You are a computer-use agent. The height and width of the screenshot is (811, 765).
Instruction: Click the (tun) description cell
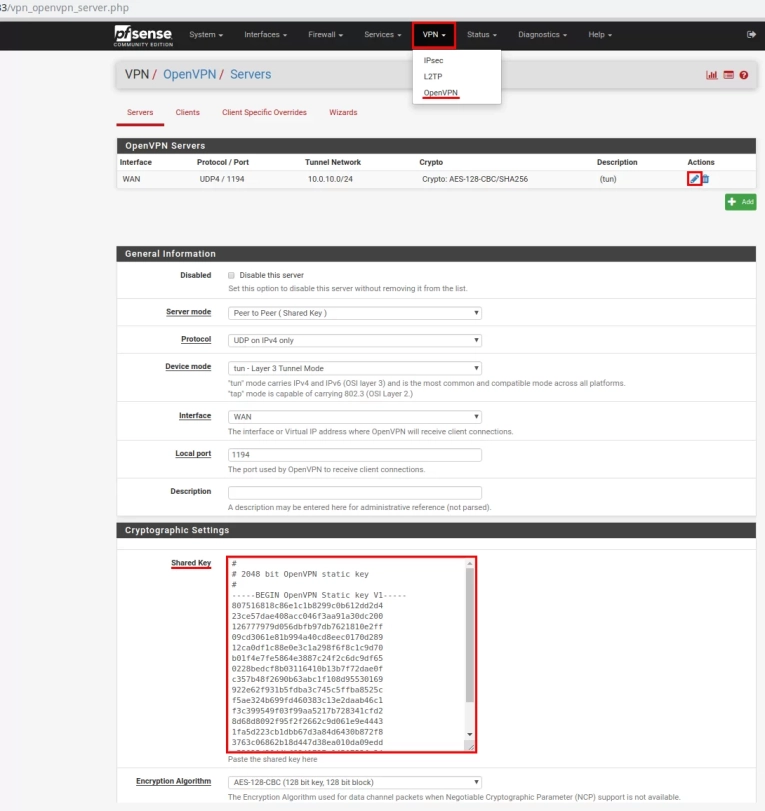click(608, 179)
